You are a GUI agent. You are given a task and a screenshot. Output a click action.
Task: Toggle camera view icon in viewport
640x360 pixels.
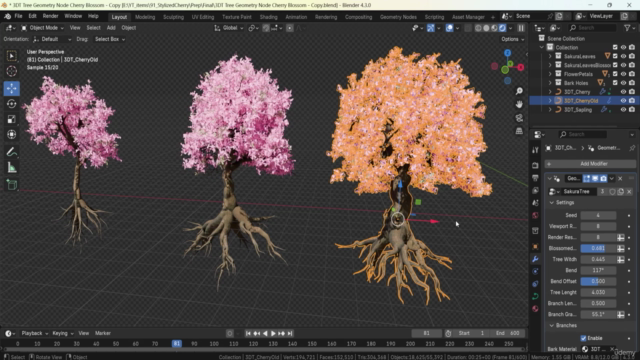click(x=519, y=118)
